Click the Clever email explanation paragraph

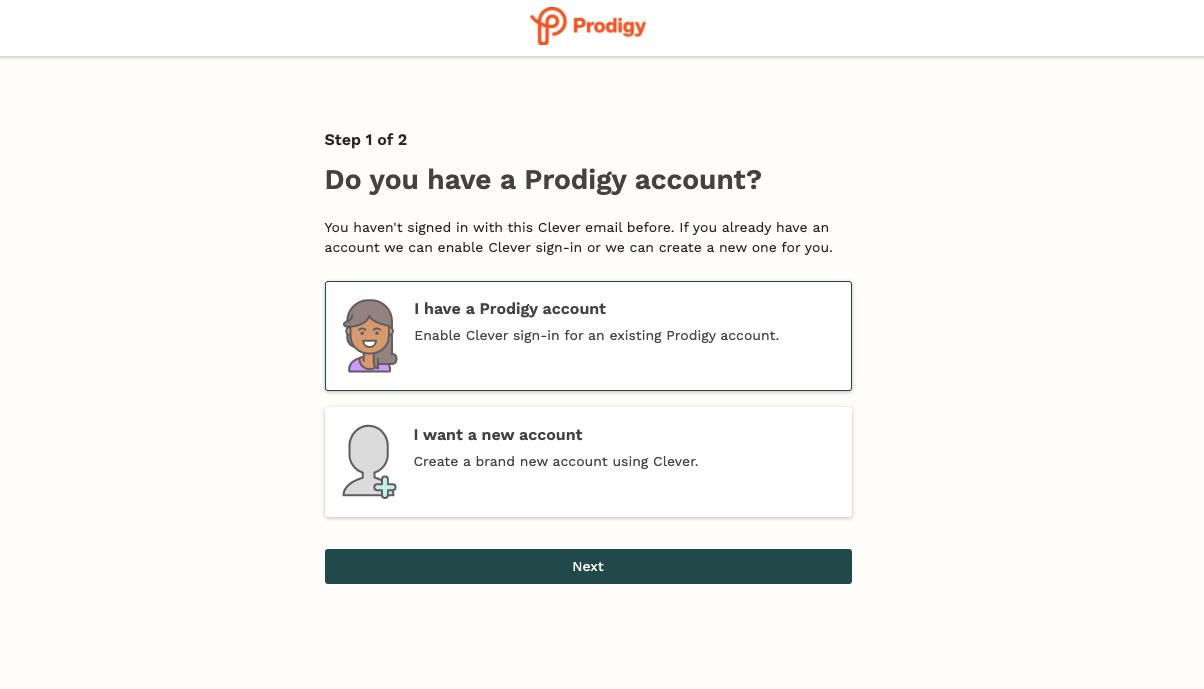tap(578, 237)
